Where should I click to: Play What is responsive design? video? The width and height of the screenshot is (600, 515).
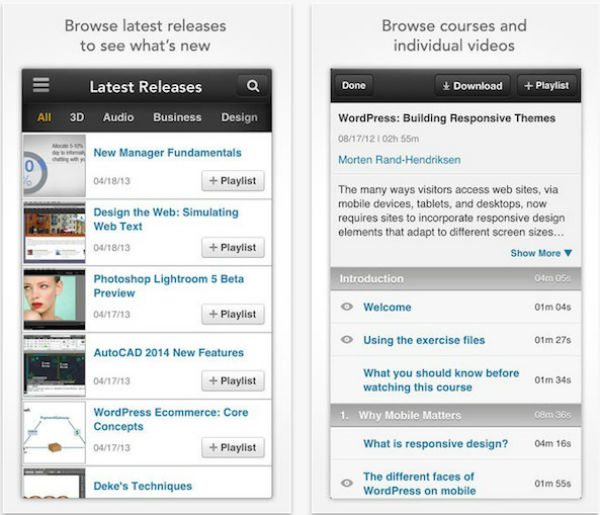pos(436,443)
